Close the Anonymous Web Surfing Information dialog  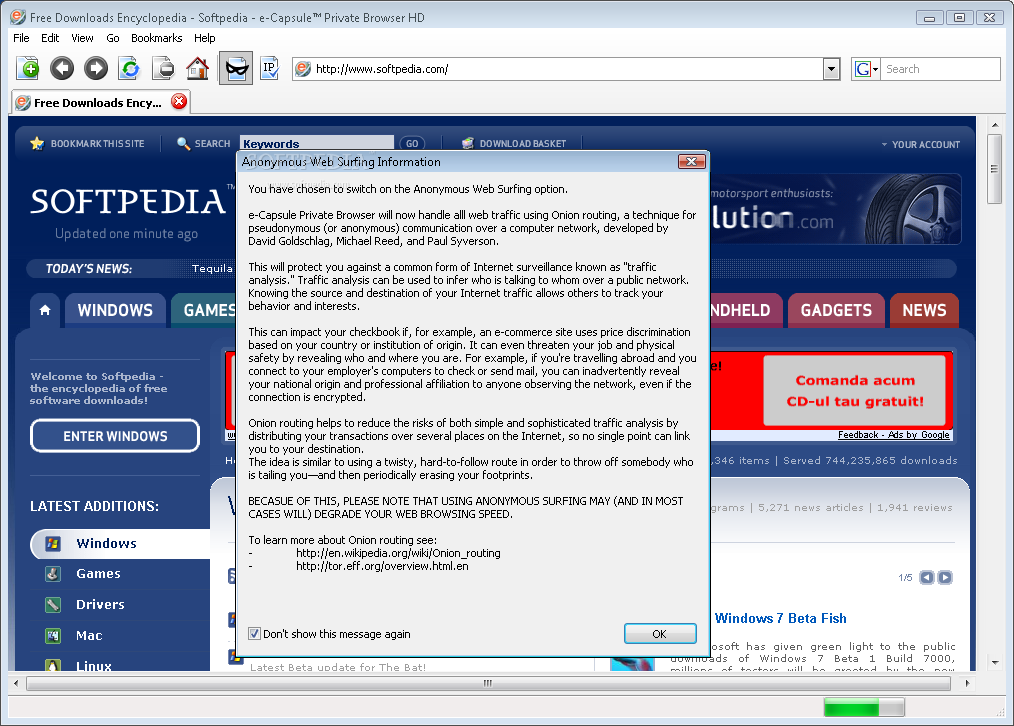691,162
